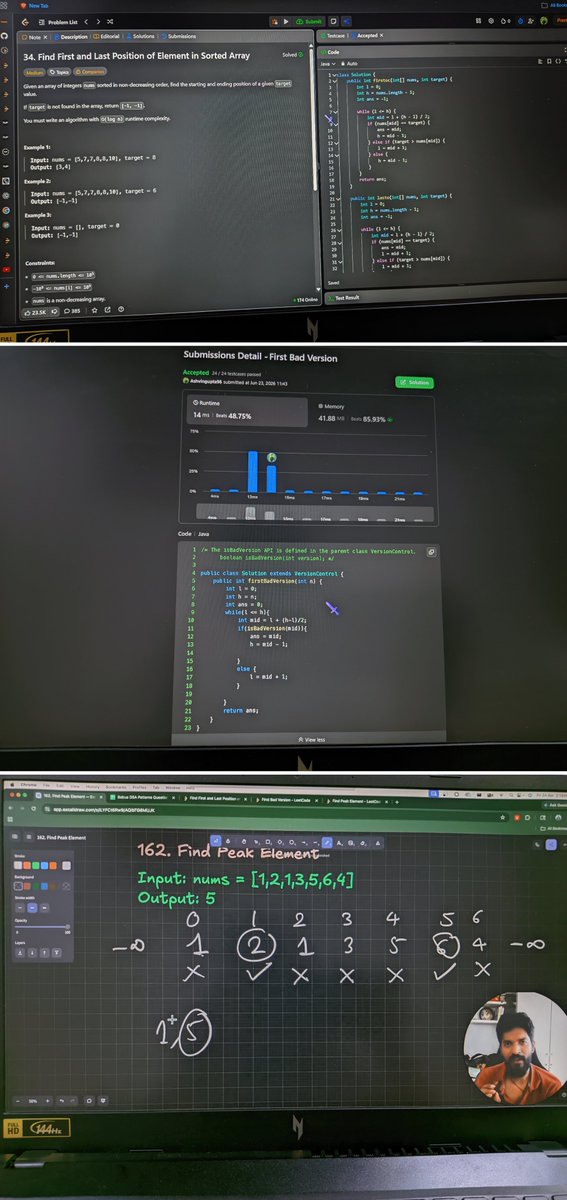Star problem 34 as favorite
Viewport: 567px width, 1200px height.
coord(95,311)
